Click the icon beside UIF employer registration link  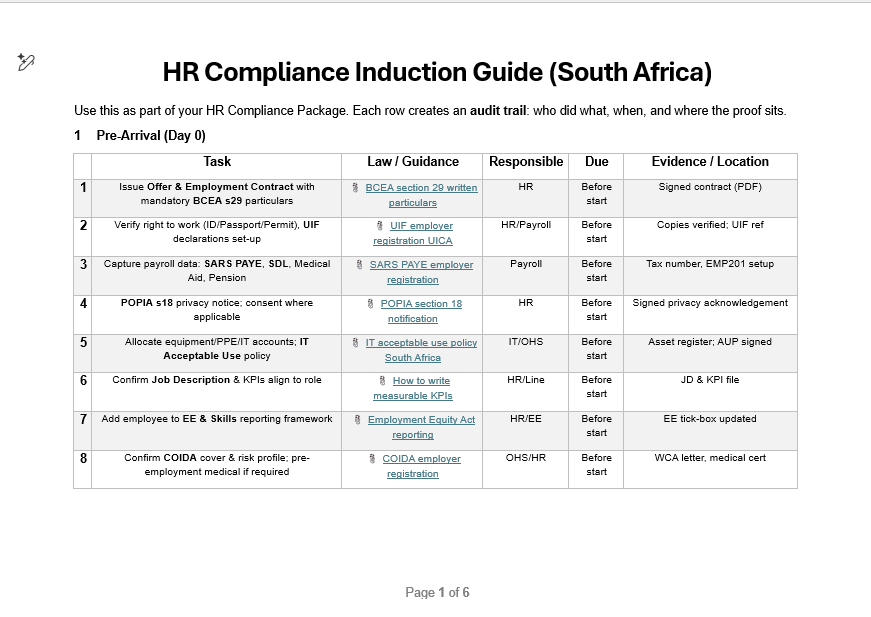(380, 227)
